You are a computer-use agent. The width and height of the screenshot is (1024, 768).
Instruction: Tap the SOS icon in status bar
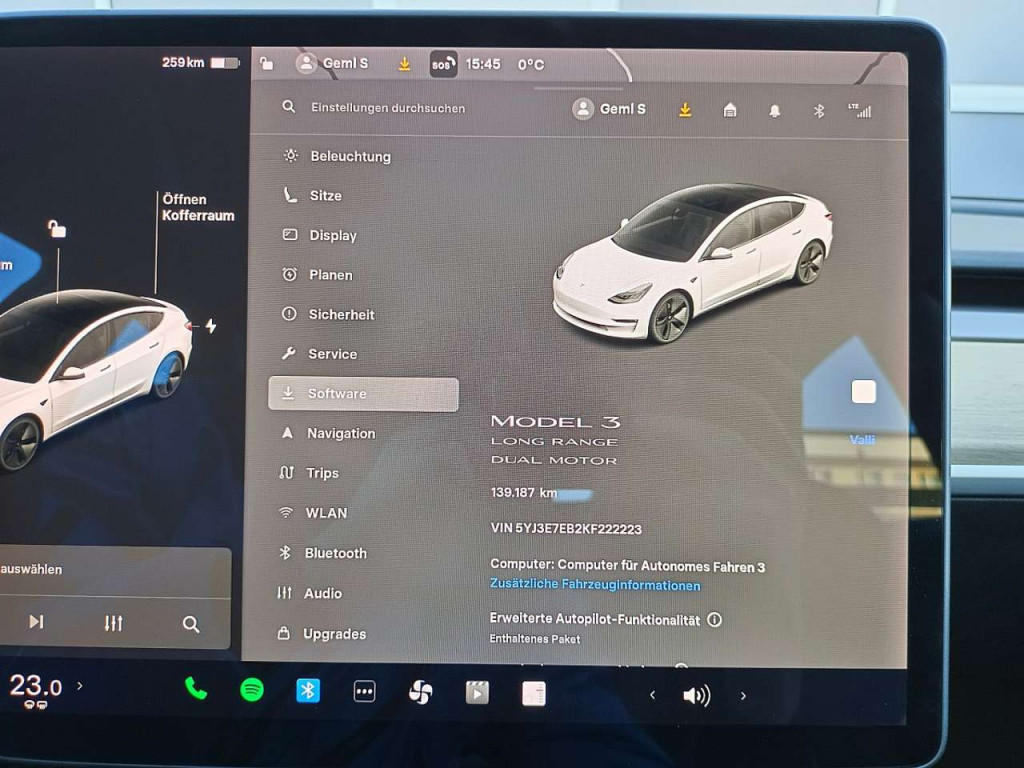443,64
